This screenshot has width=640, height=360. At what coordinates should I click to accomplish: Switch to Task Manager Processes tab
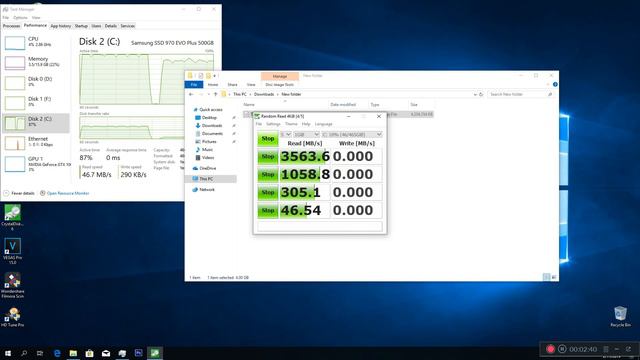pyautogui.click(x=11, y=26)
